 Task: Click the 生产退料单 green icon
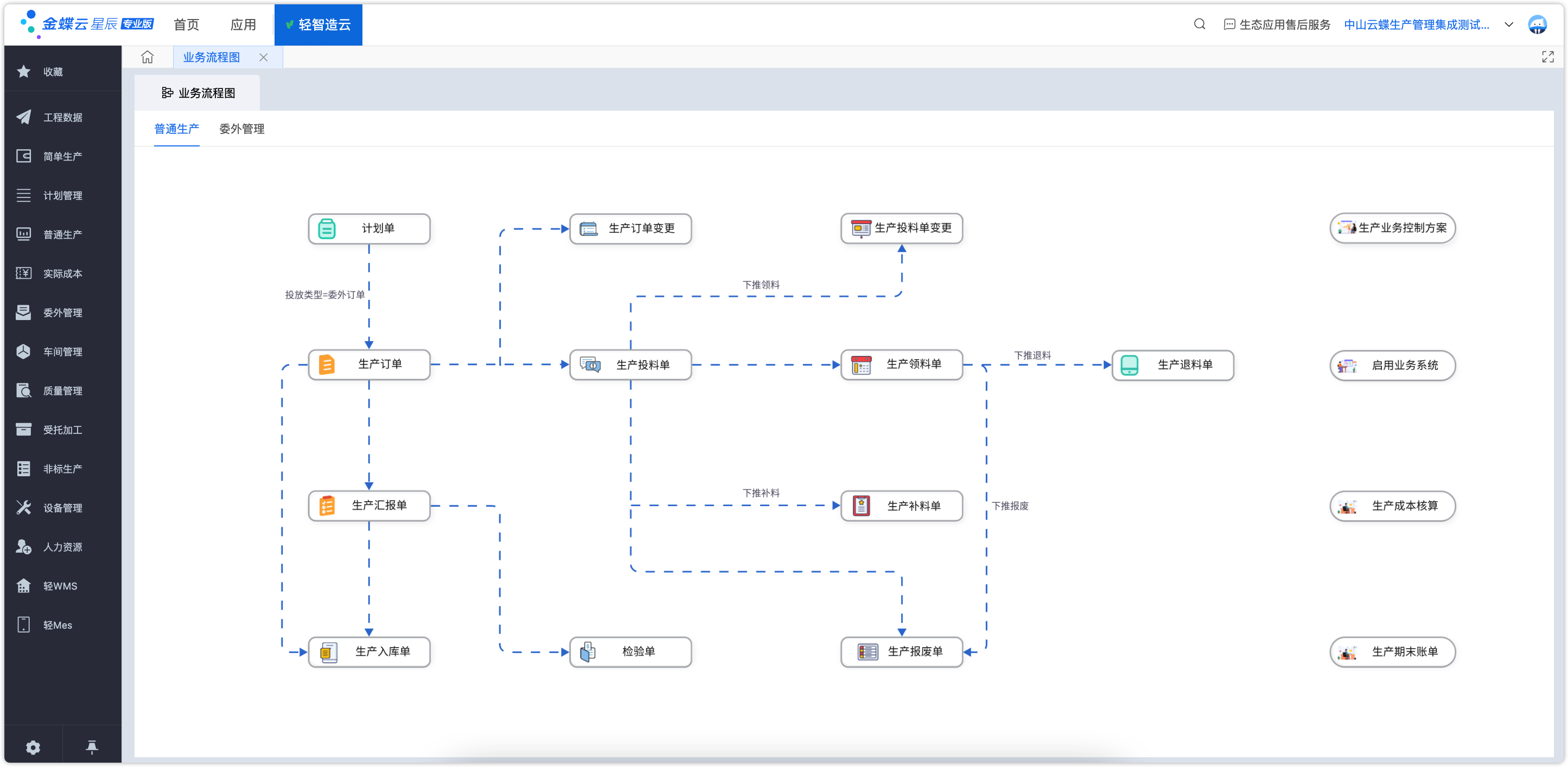tap(1129, 365)
